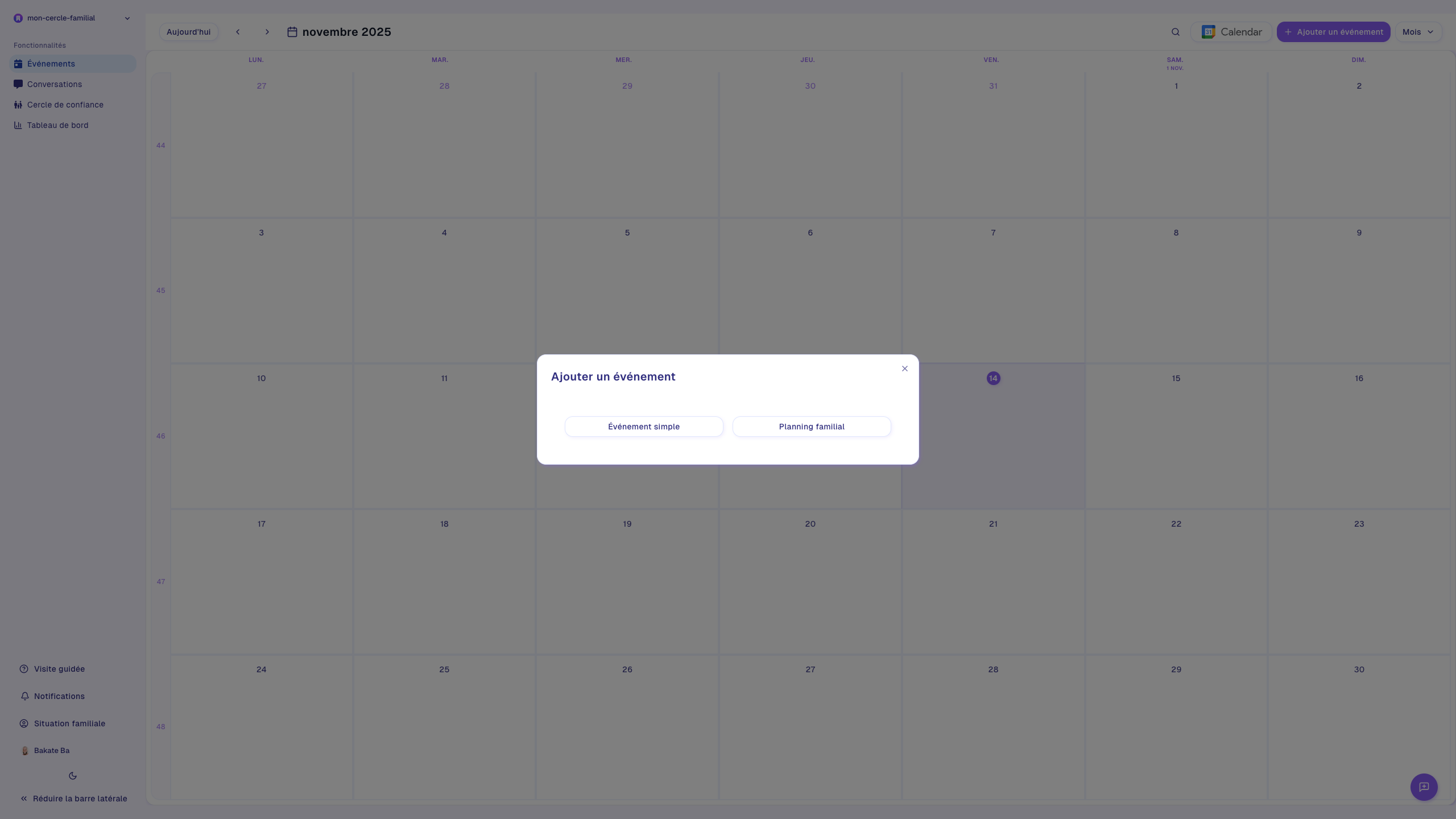Choose Événement simple option
The width and height of the screenshot is (1456, 819).
[x=644, y=427]
